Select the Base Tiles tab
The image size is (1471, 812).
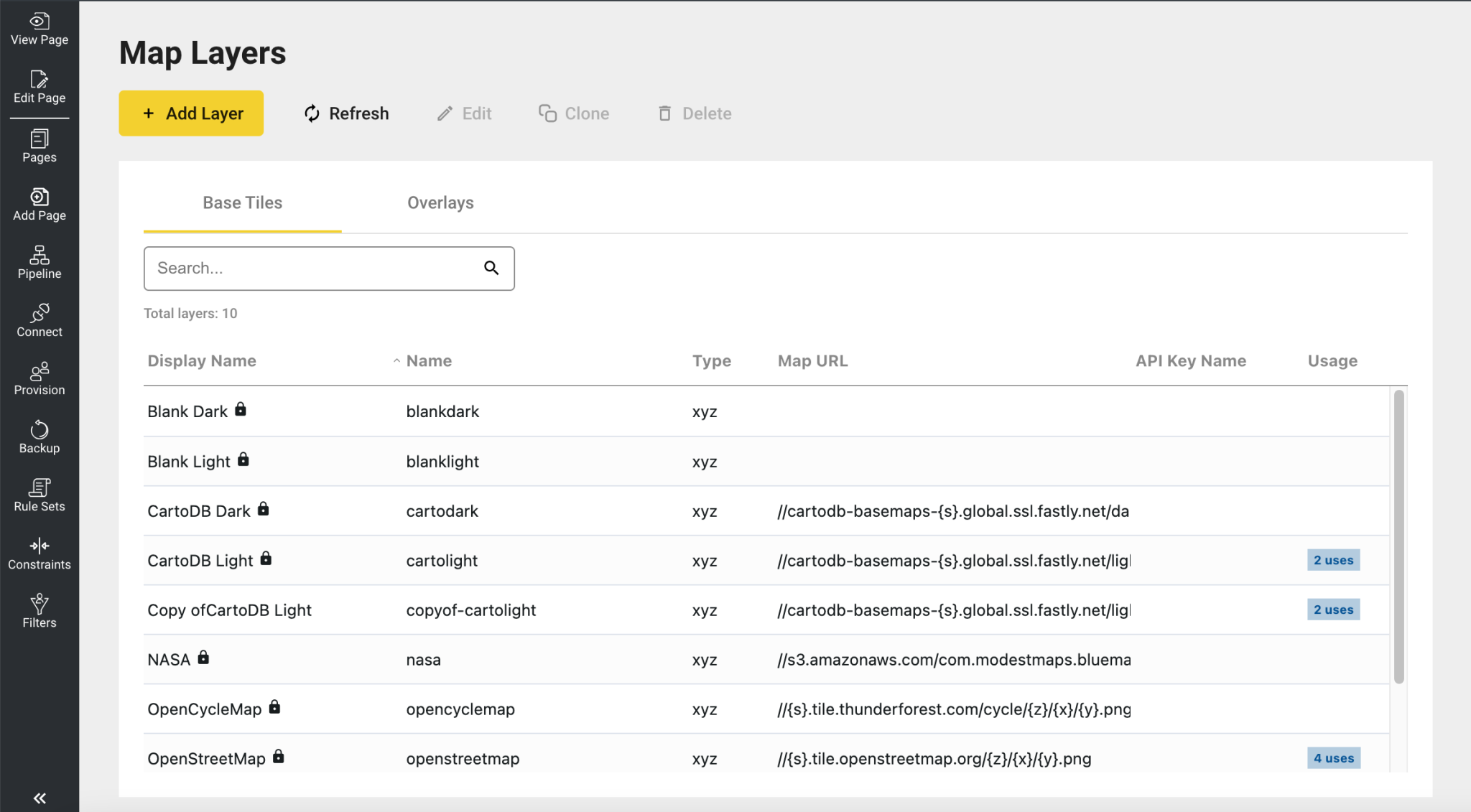[243, 203]
